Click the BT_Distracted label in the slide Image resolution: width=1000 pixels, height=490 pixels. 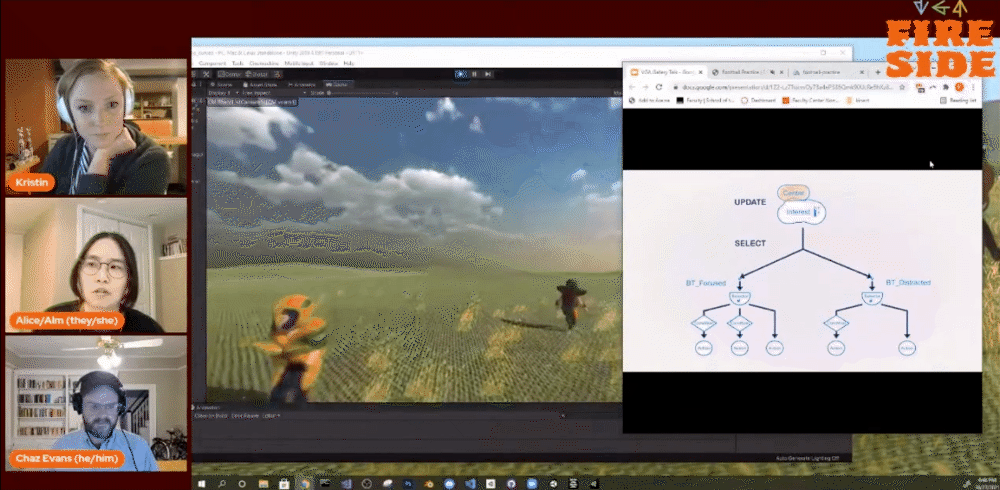(x=908, y=282)
